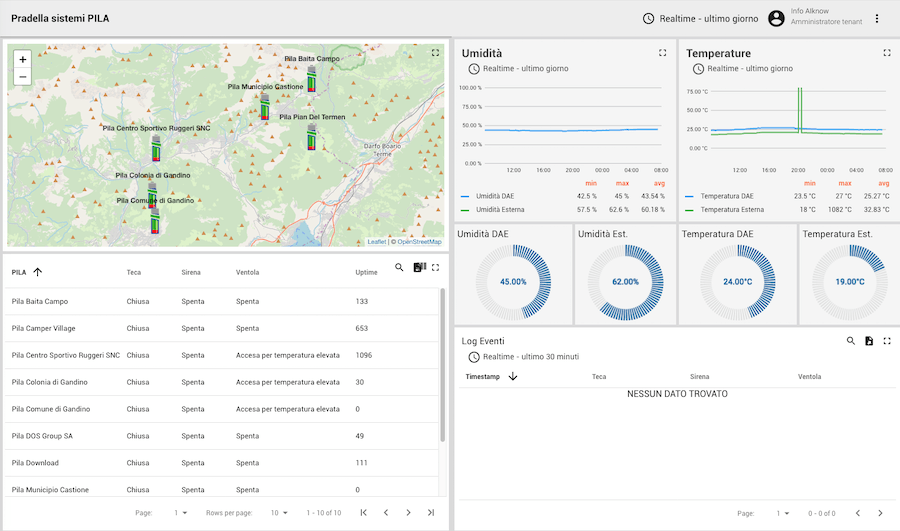Image resolution: width=900 pixels, height=531 pixels.
Task: Open the OpenStreetMap attribution link
Action: point(418,242)
